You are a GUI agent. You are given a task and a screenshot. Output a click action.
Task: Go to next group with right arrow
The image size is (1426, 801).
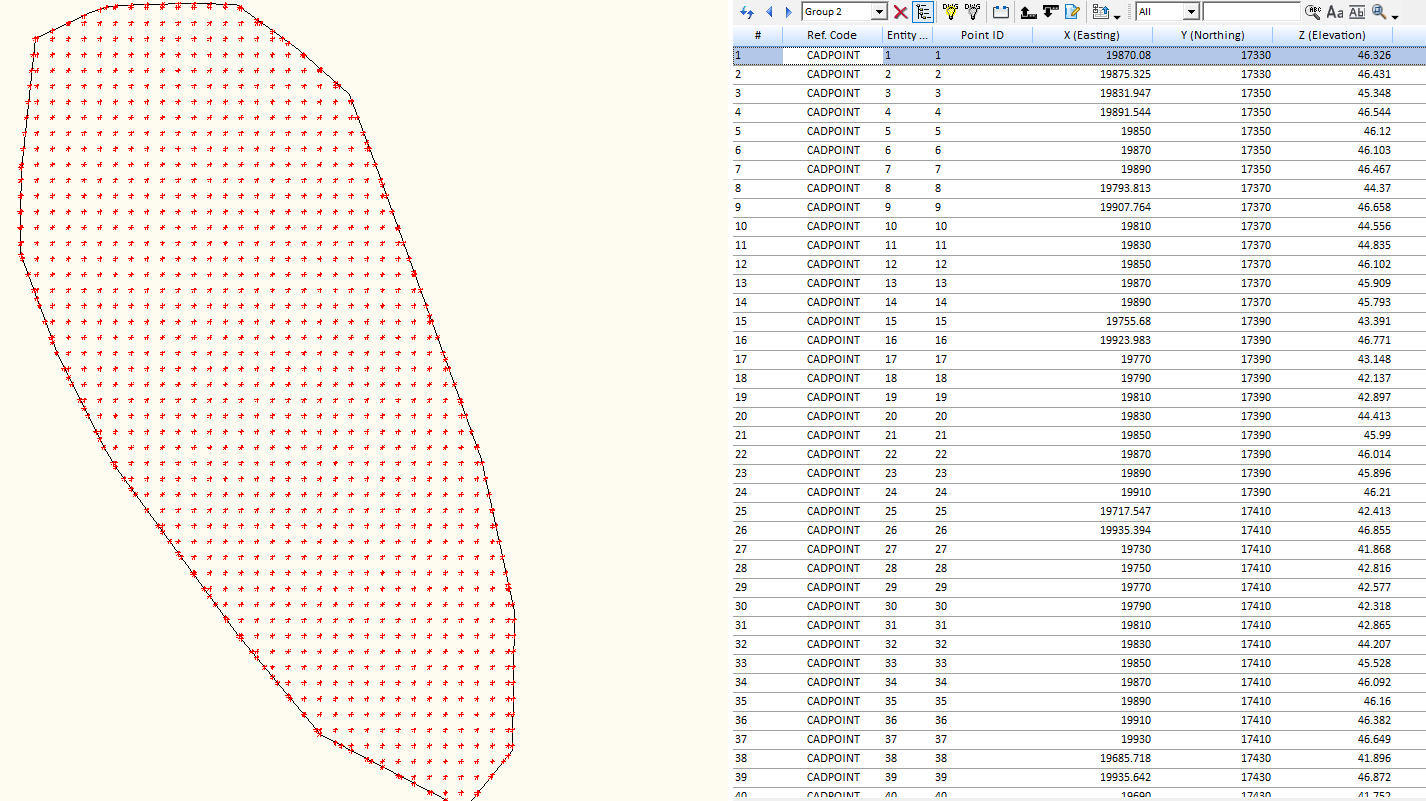click(788, 12)
